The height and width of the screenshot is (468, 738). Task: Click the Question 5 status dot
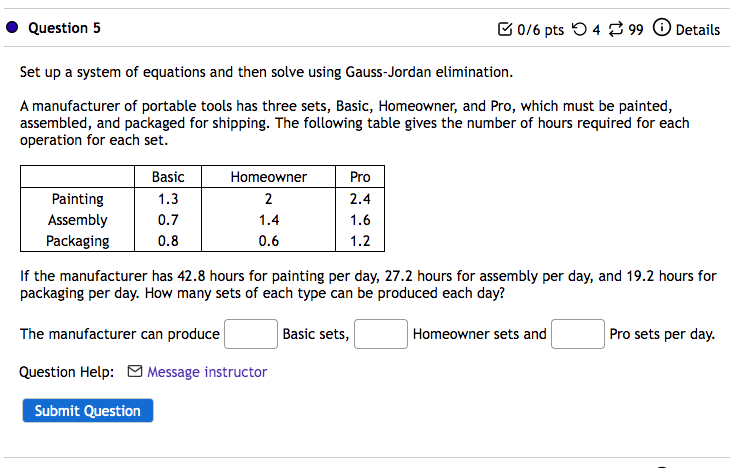tap(13, 29)
